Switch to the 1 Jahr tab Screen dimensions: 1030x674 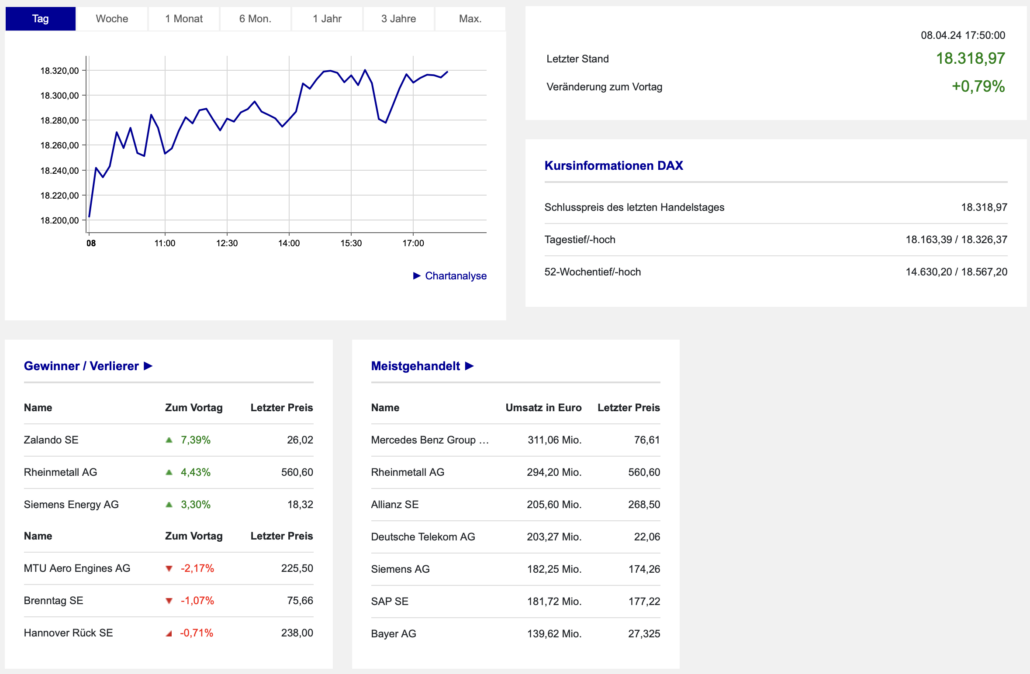pos(327,18)
